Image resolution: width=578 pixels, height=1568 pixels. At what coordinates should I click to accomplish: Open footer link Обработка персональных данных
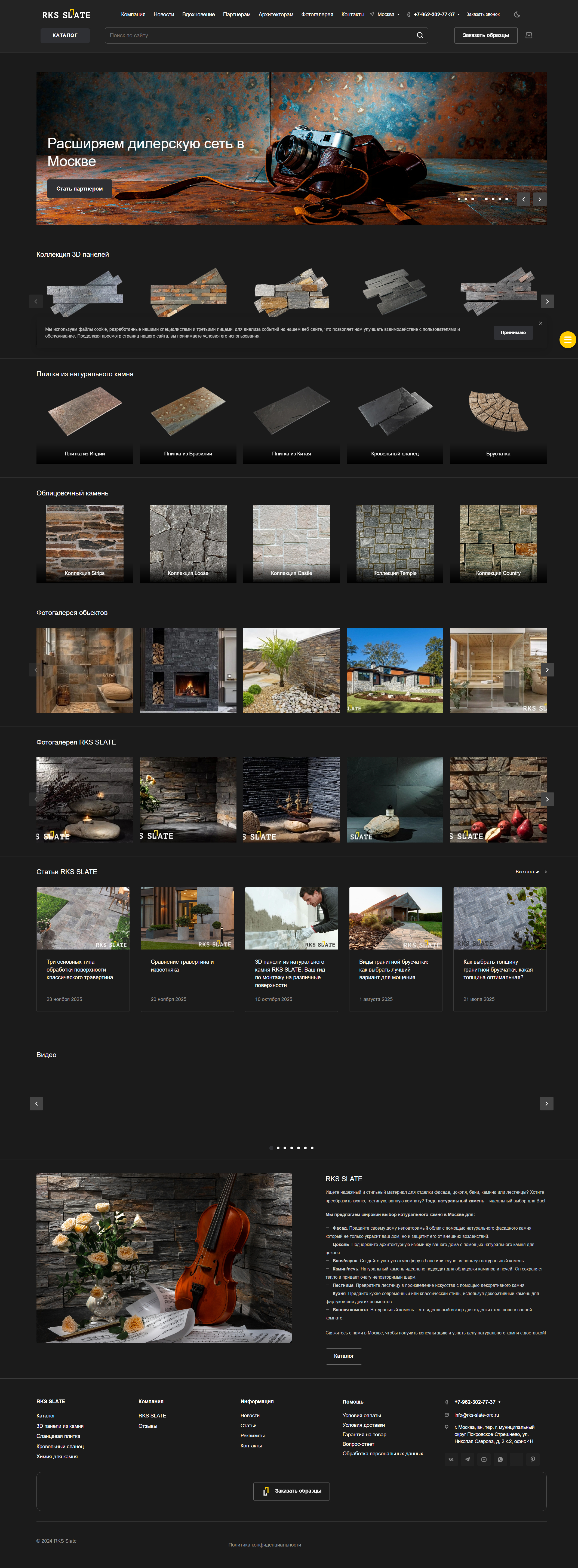tap(383, 1454)
